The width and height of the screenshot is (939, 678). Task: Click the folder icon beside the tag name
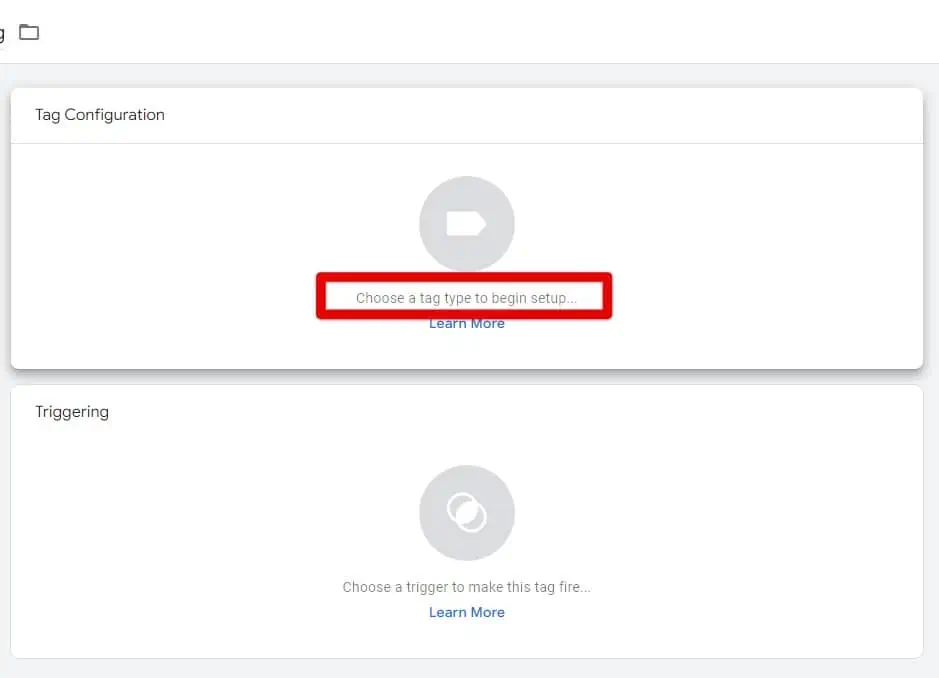[x=29, y=31]
